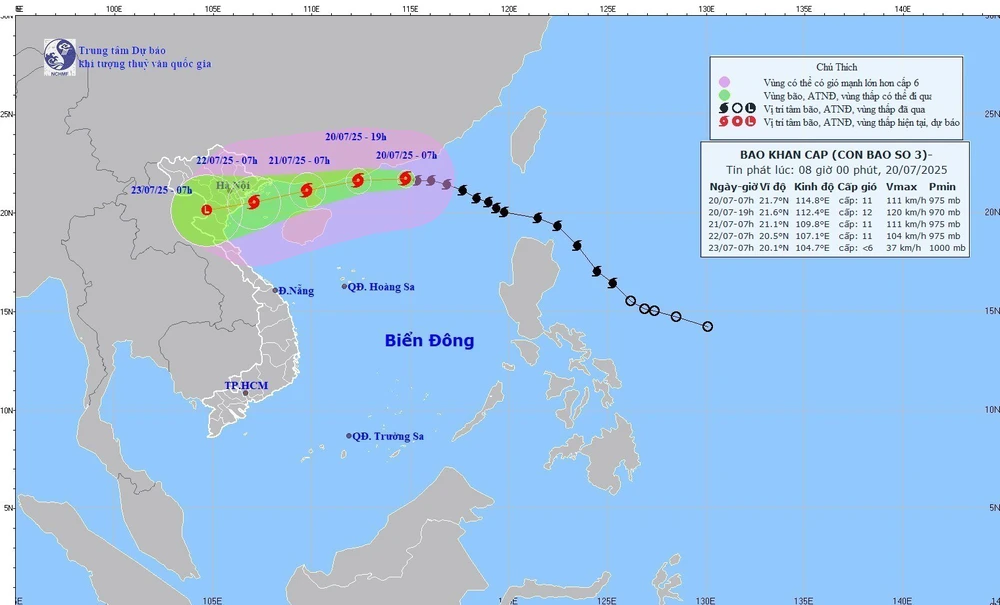
Task: Click the '115E' longitude axis label
Action: coord(410,9)
